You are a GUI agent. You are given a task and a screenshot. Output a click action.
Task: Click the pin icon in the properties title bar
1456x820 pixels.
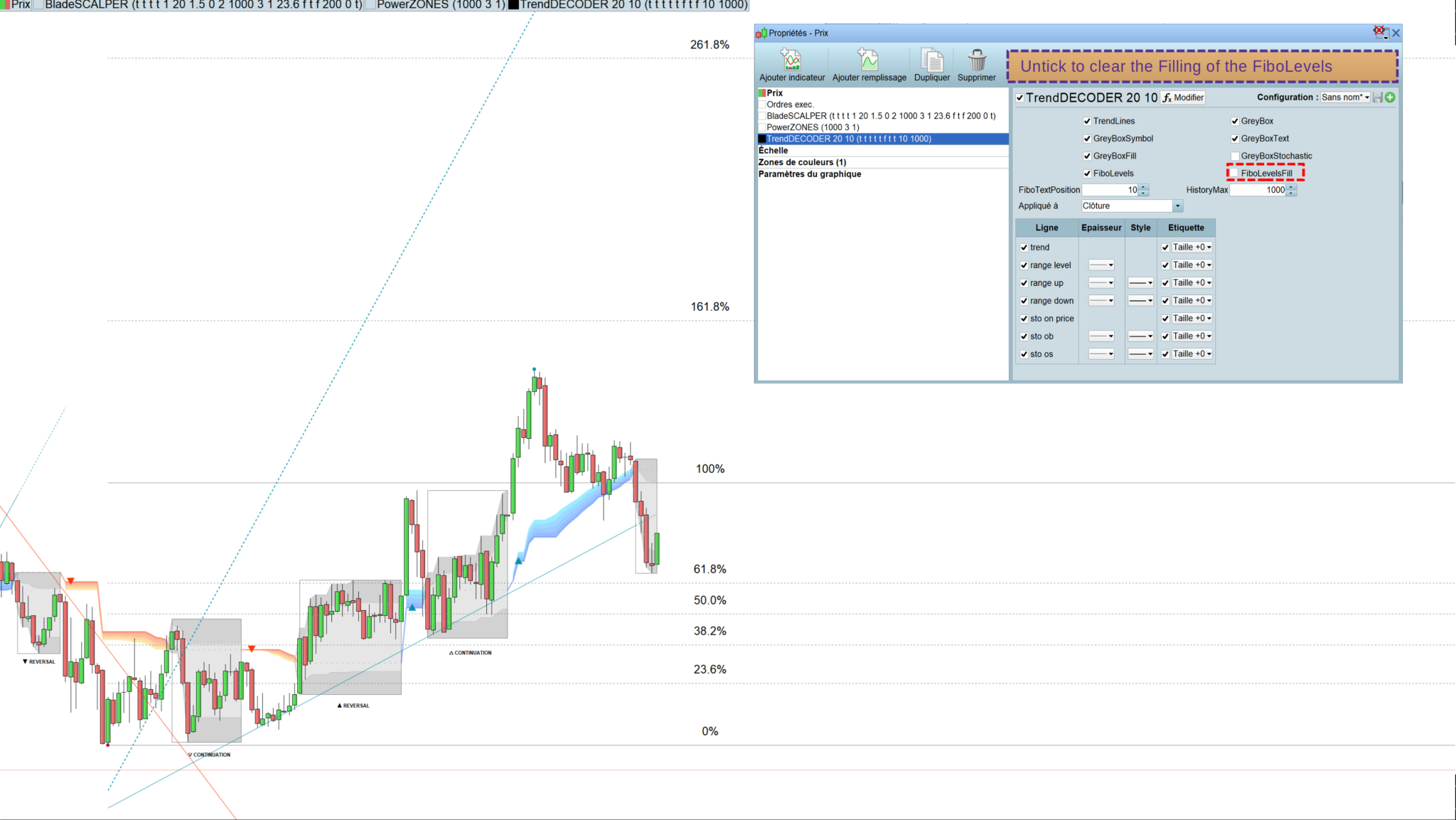pos(1380,32)
